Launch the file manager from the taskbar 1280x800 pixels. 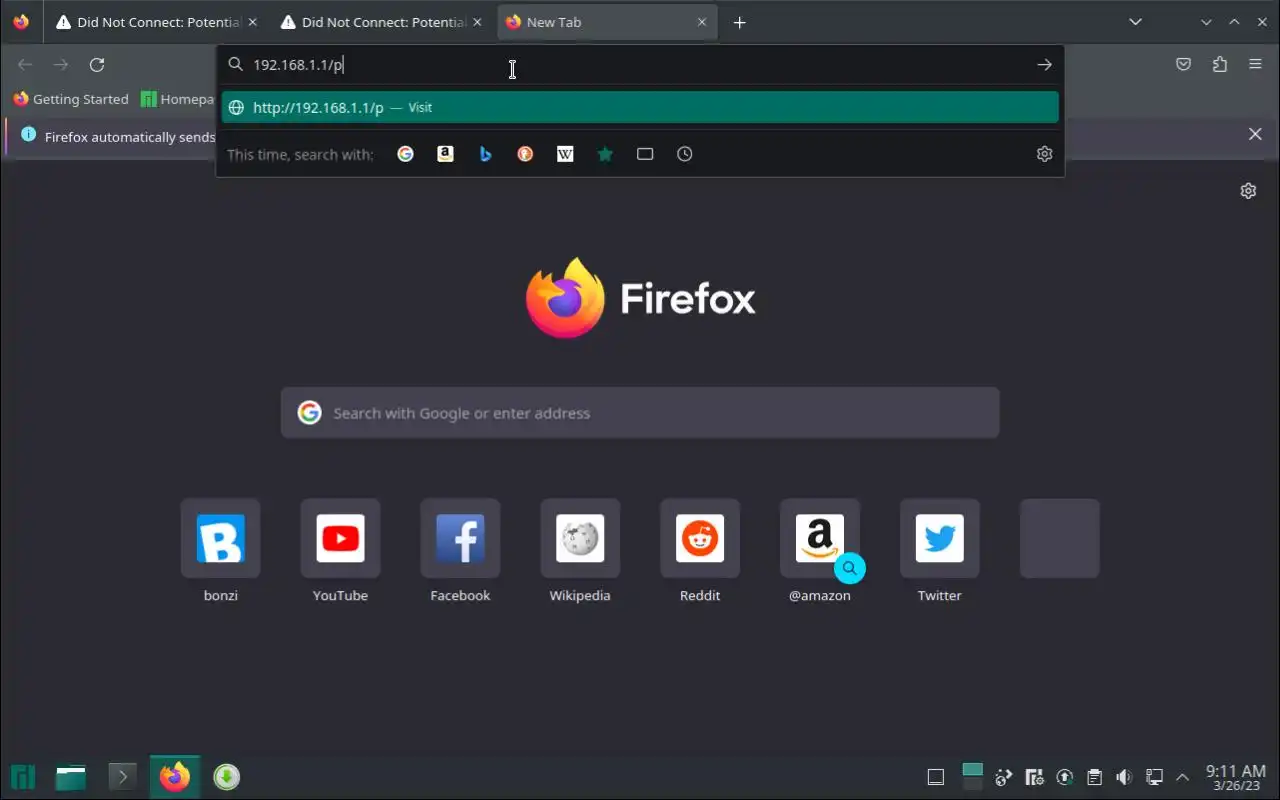[x=70, y=777]
